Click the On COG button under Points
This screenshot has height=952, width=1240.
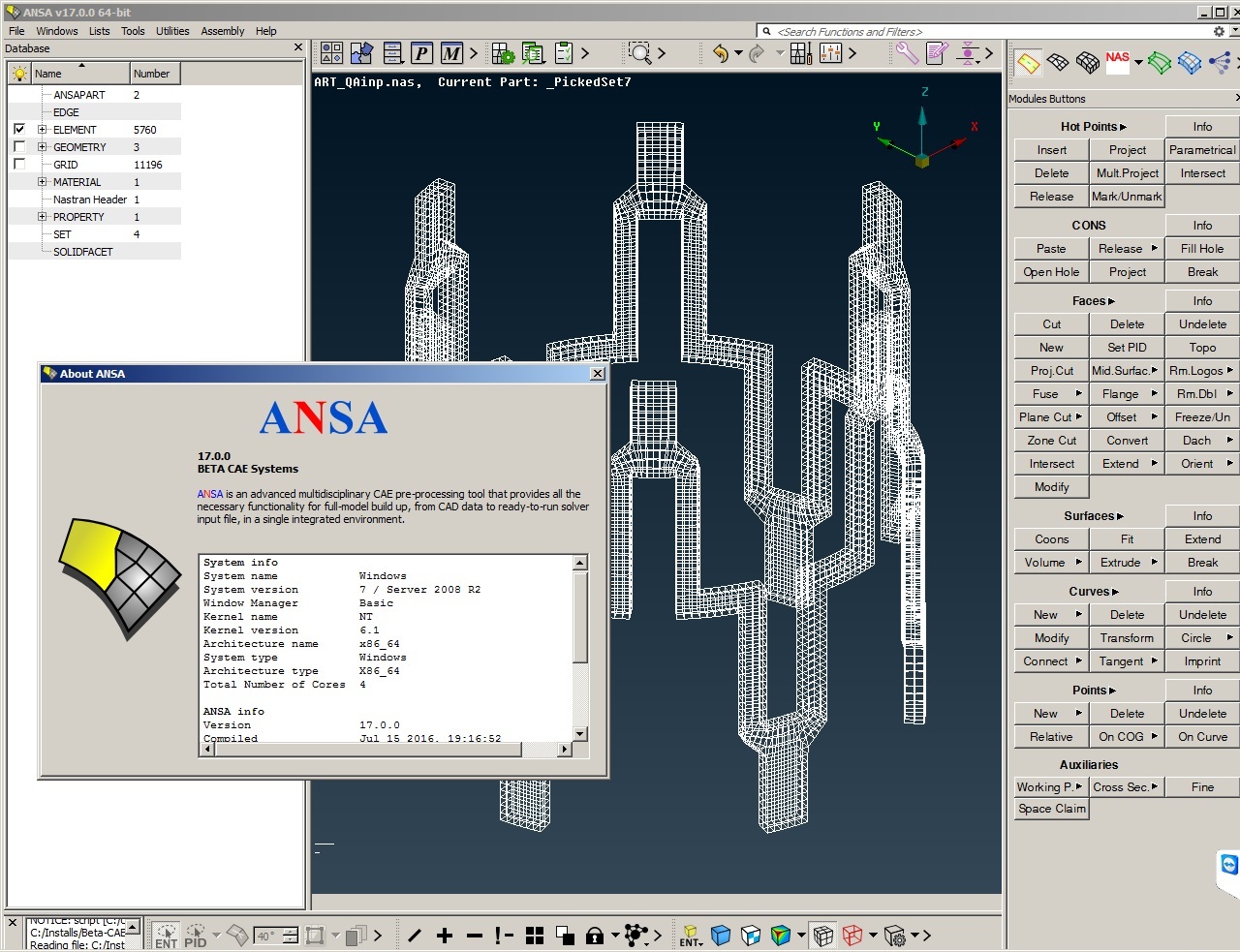pyautogui.click(x=1127, y=737)
